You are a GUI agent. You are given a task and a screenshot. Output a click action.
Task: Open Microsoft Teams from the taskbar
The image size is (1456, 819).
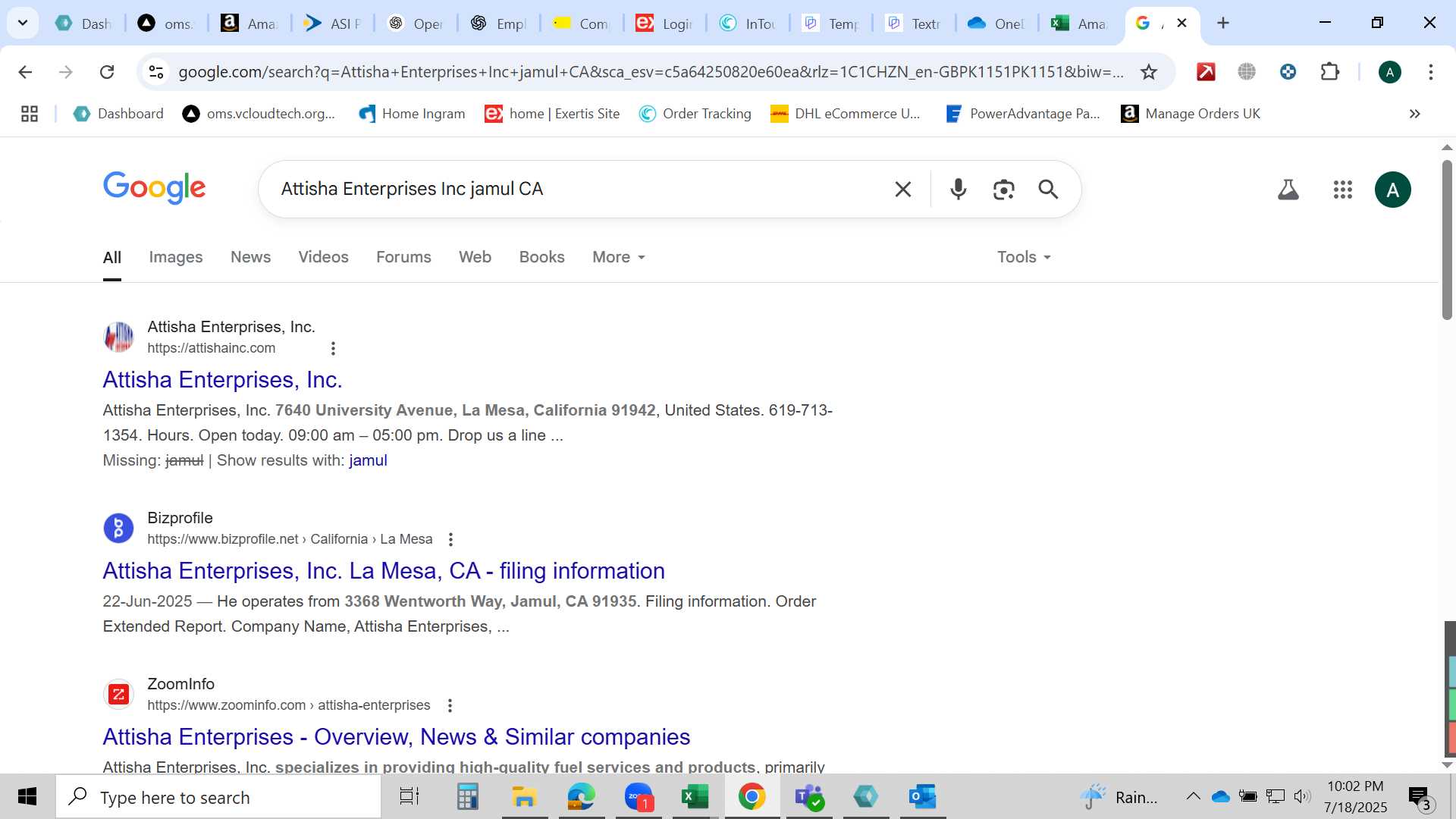click(809, 796)
